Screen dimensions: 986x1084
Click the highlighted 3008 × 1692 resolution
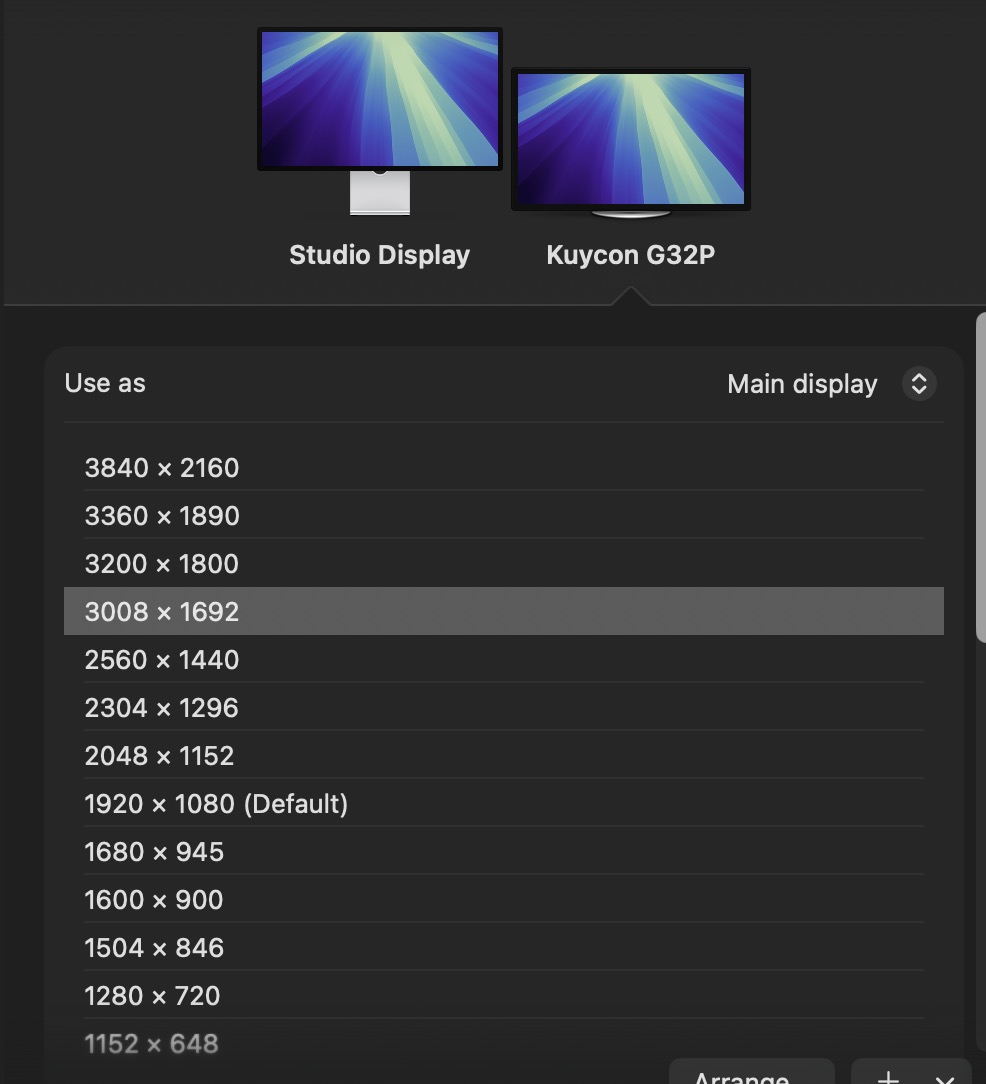point(162,611)
